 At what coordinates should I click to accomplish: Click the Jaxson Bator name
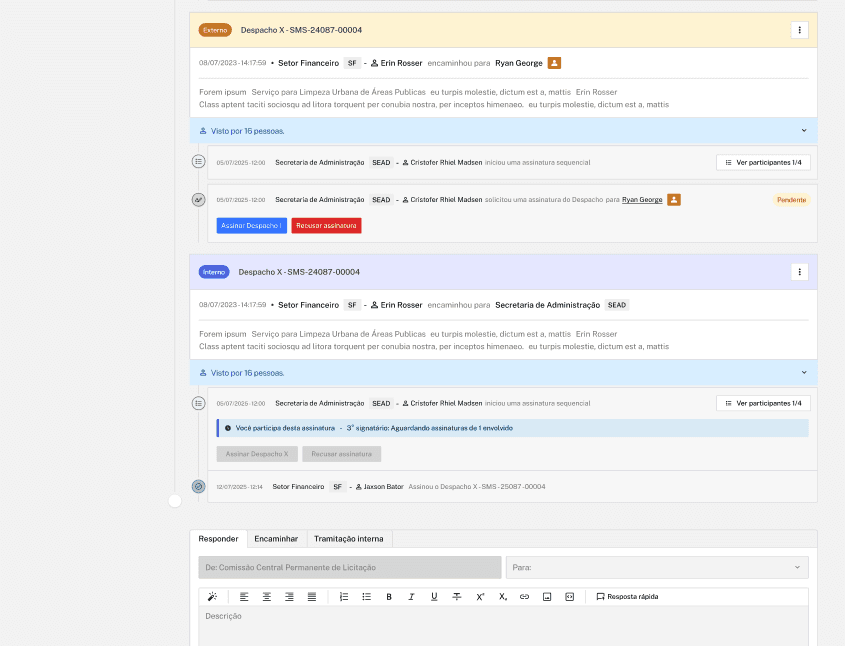point(384,487)
